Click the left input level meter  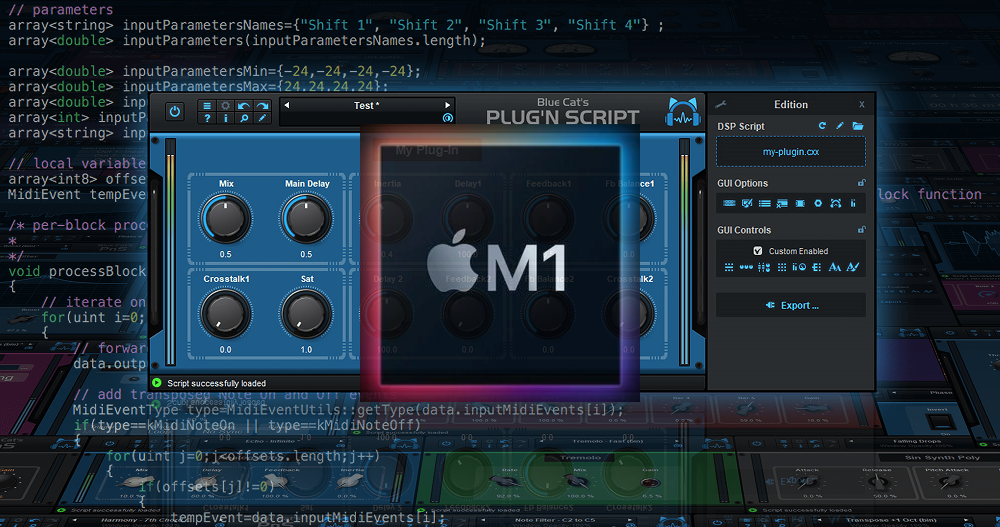pyautogui.click(x=170, y=252)
